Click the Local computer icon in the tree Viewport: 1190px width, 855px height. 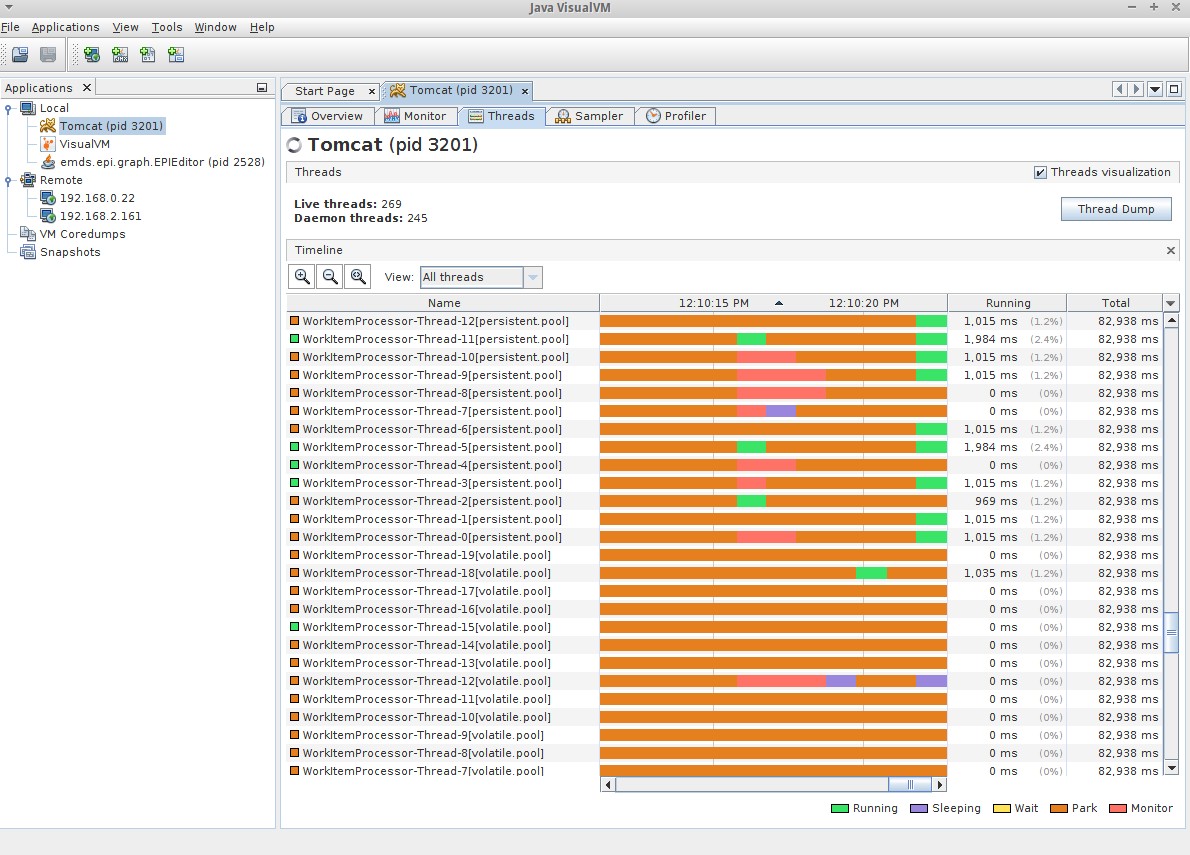pyautogui.click(x=28, y=108)
